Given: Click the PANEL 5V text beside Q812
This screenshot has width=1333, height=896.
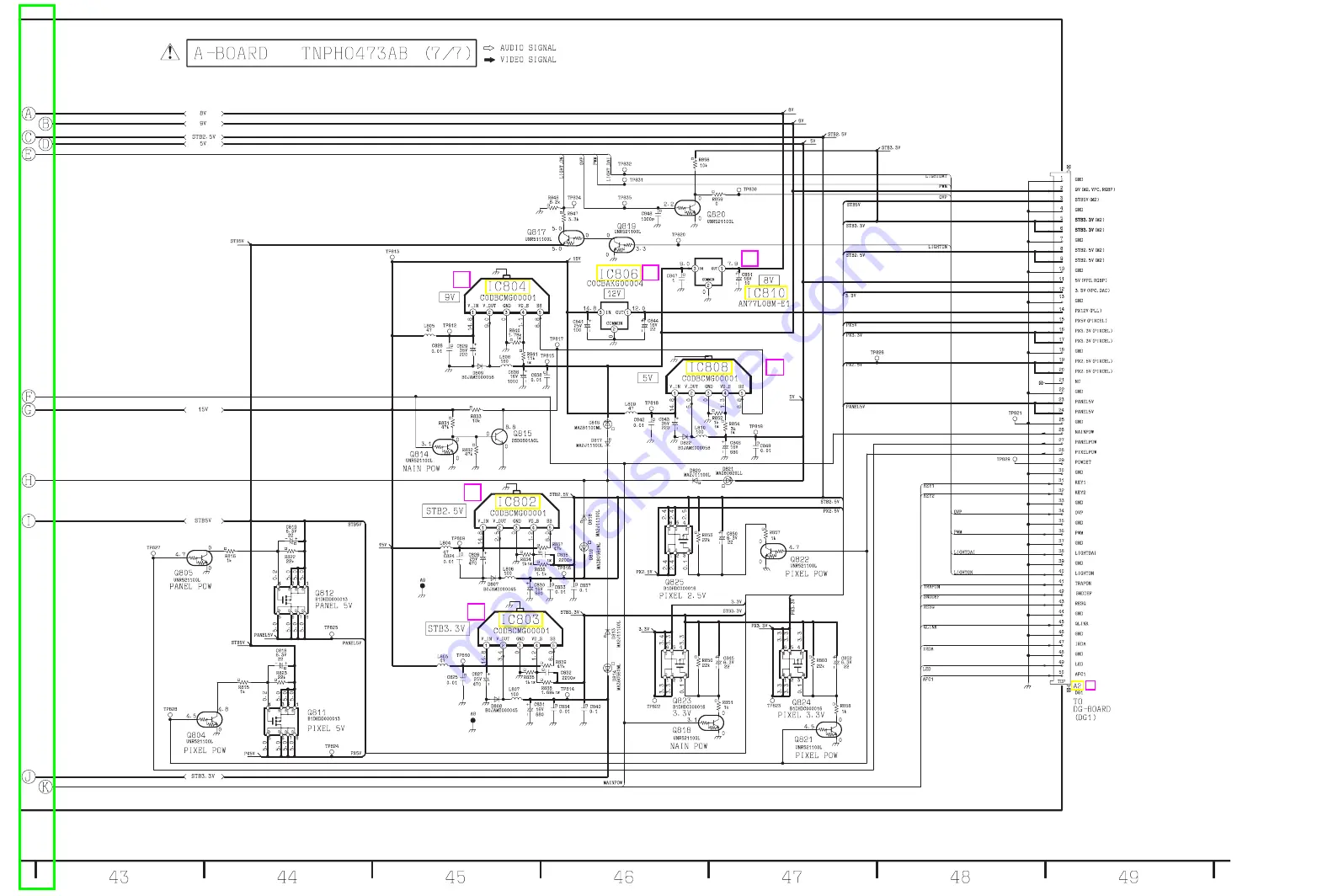Looking at the screenshot, I should click(333, 605).
